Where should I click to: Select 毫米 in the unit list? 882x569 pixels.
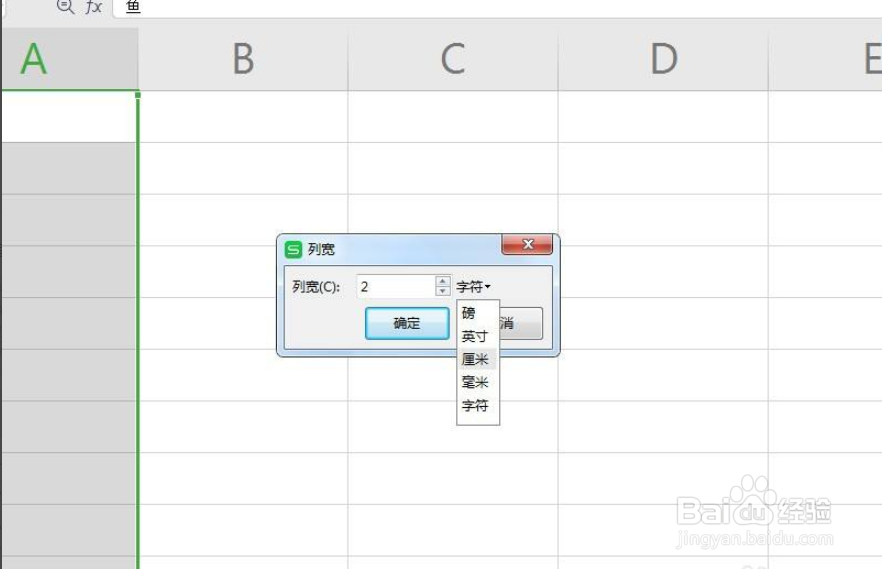(x=475, y=383)
